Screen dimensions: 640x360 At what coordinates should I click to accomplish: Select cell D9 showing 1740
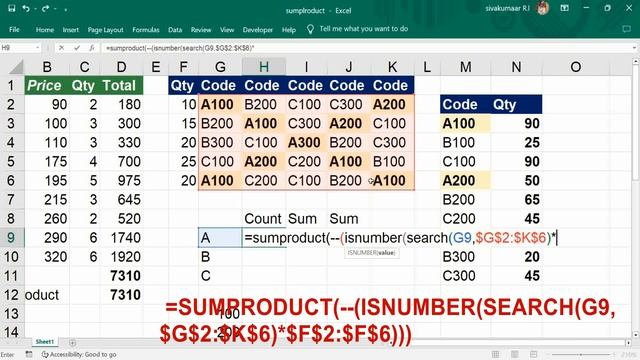(x=121, y=238)
